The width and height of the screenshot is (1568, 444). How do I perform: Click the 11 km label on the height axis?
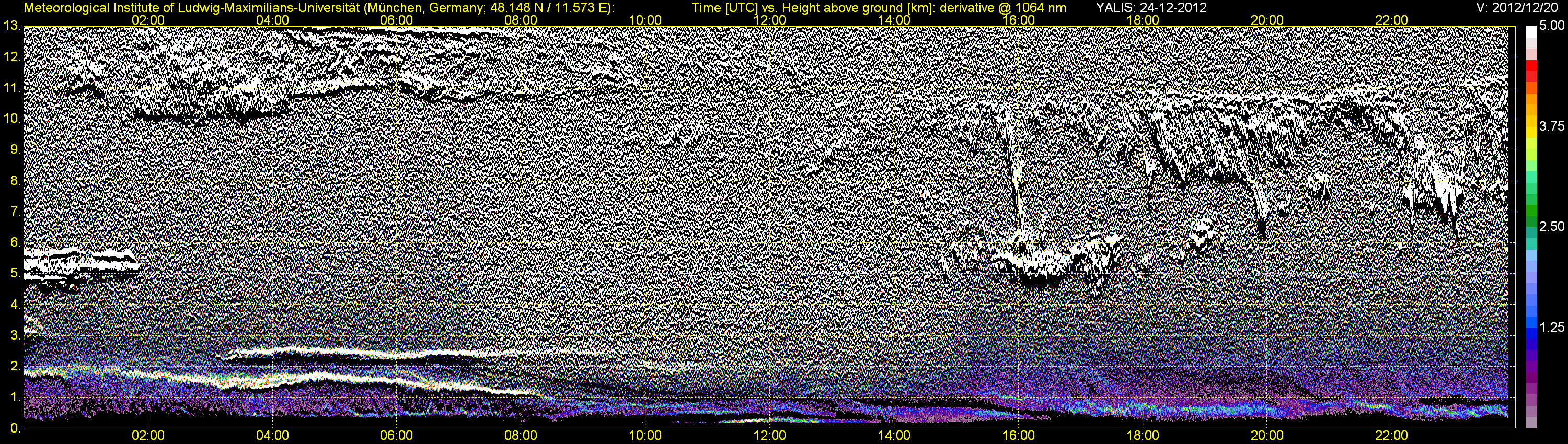pos(11,88)
